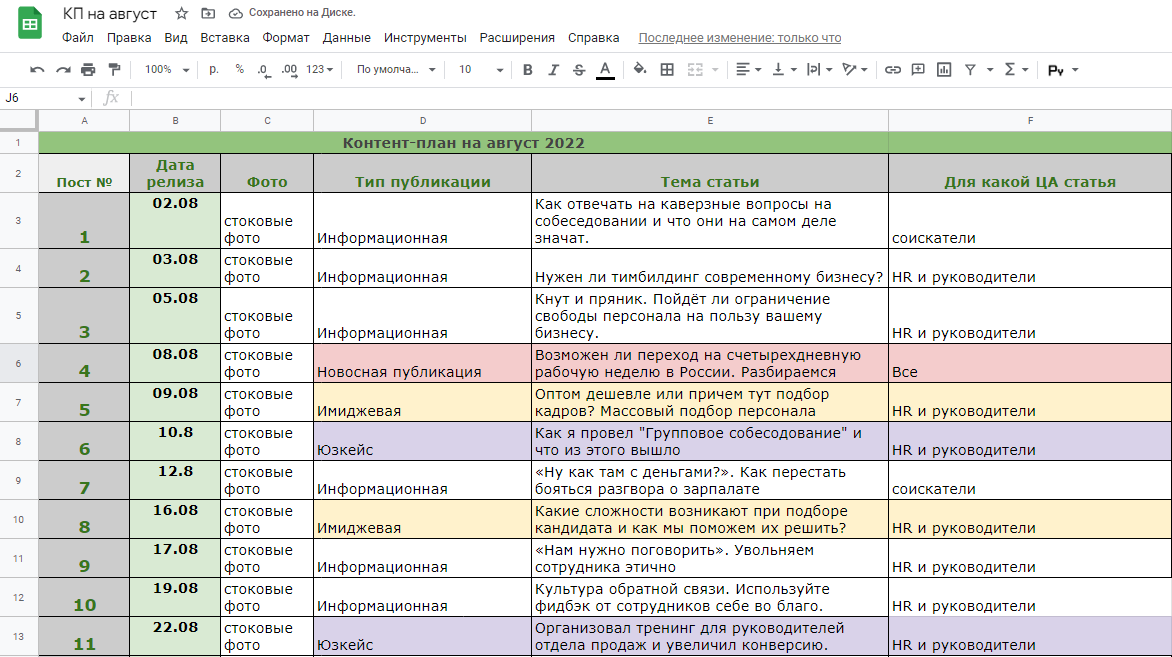Open the 100% zoom dropdown
This screenshot has width=1172, height=657.
167,70
